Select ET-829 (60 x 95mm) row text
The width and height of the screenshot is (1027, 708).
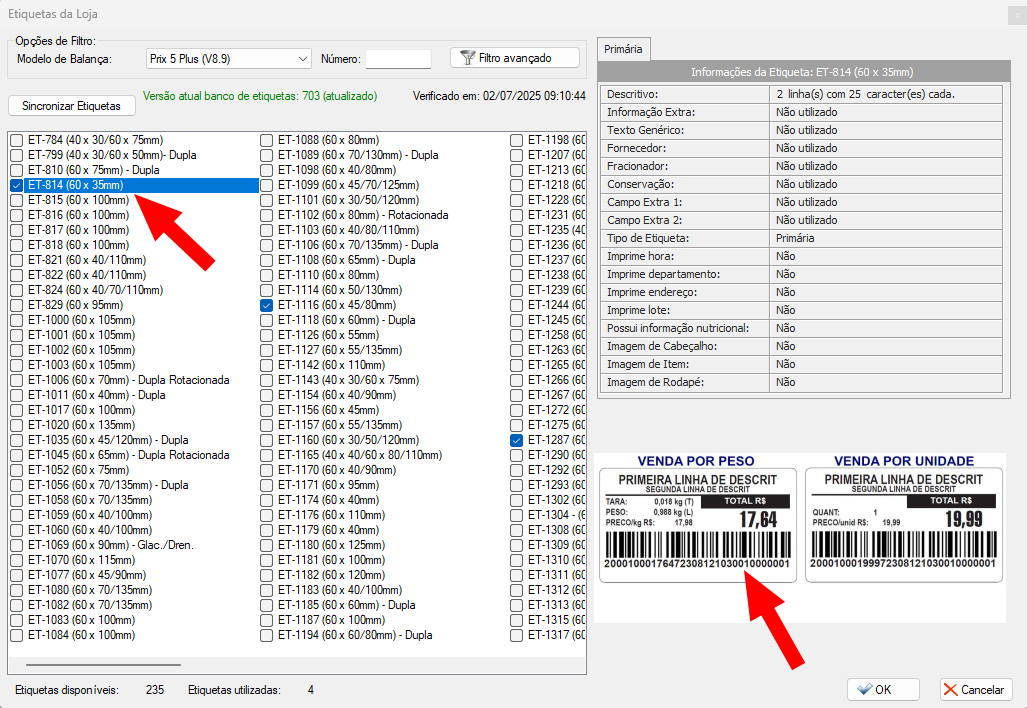[75, 305]
